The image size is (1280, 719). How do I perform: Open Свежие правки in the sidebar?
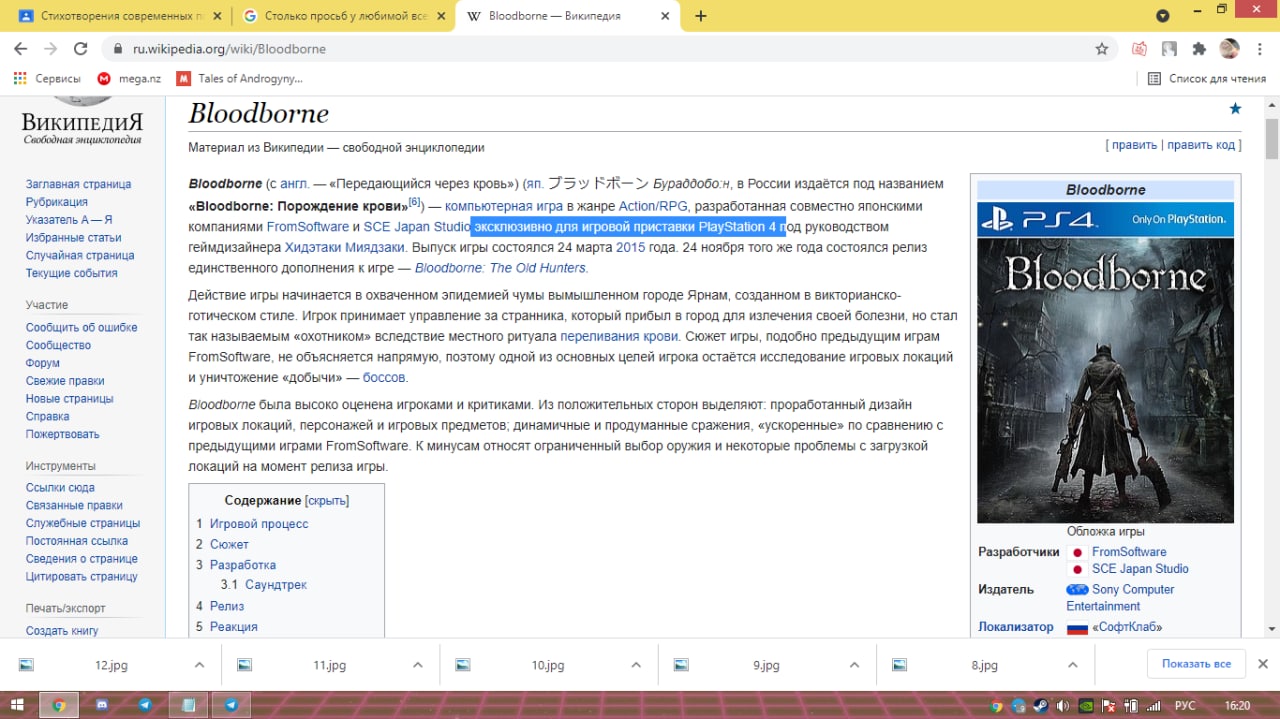point(65,381)
